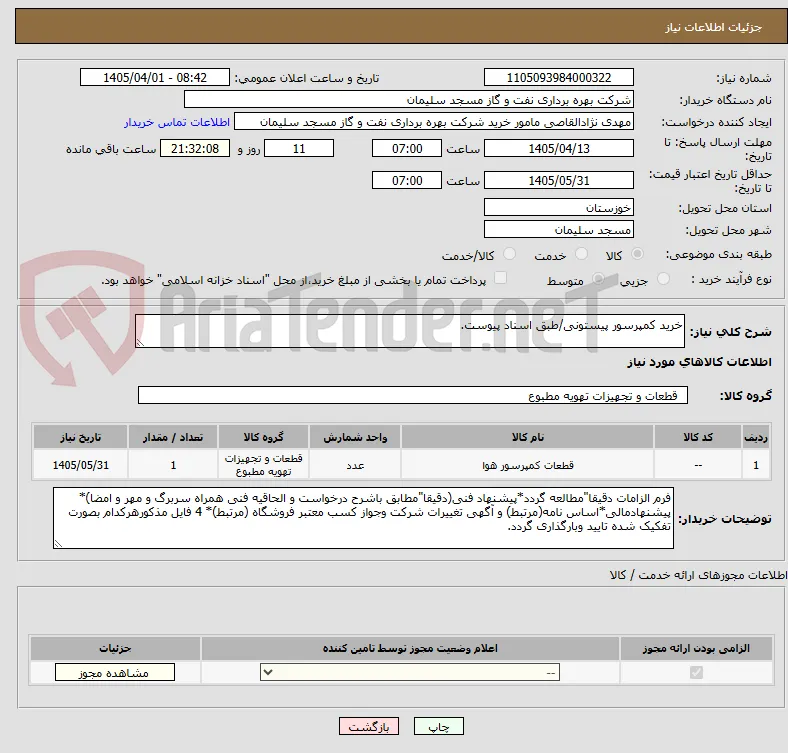Image resolution: width=788 pixels, height=753 pixels.
Task: Click the عدد unit cell
Action: (355, 465)
